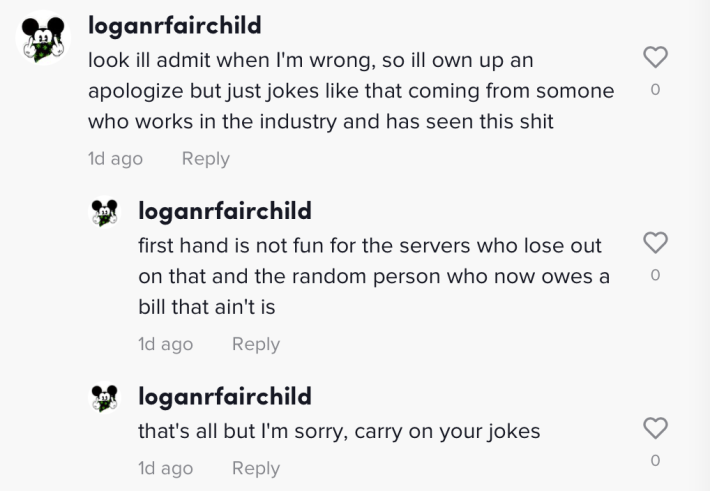
Task: Click the avatar beside the "that's all but I'm sorry" reply
Action: coord(104,397)
